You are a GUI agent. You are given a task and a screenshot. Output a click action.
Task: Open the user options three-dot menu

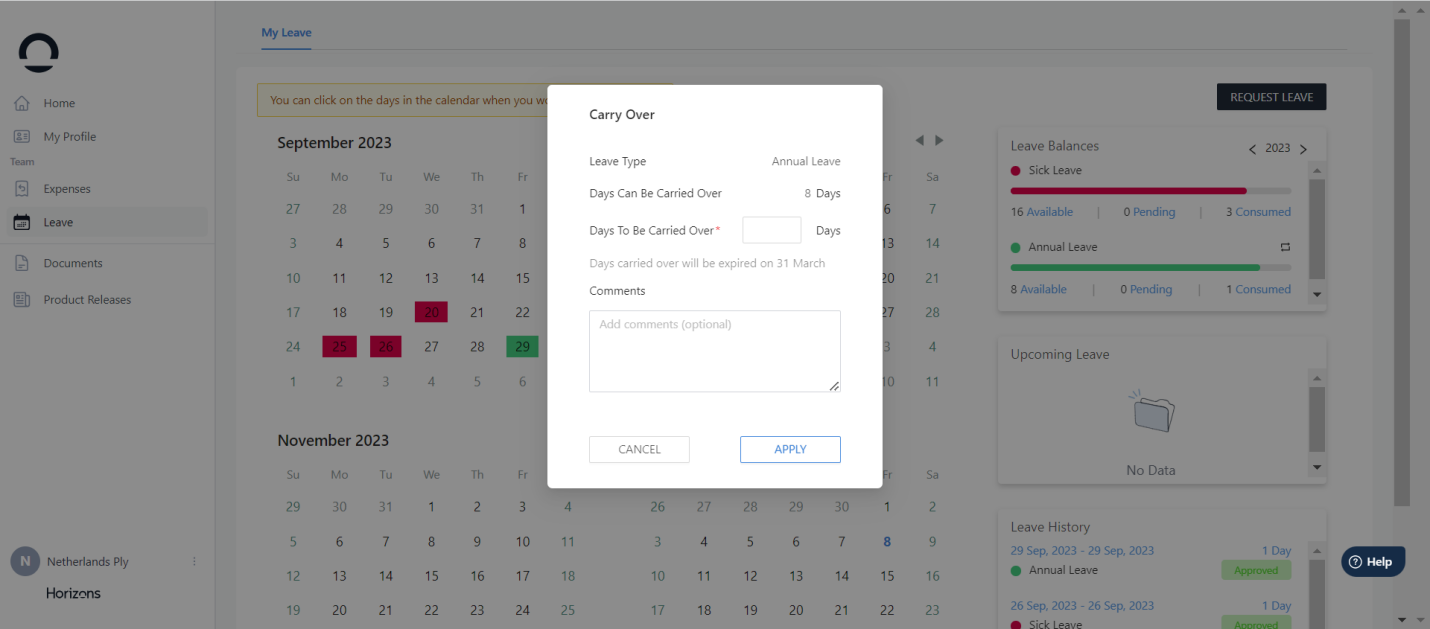(x=194, y=562)
